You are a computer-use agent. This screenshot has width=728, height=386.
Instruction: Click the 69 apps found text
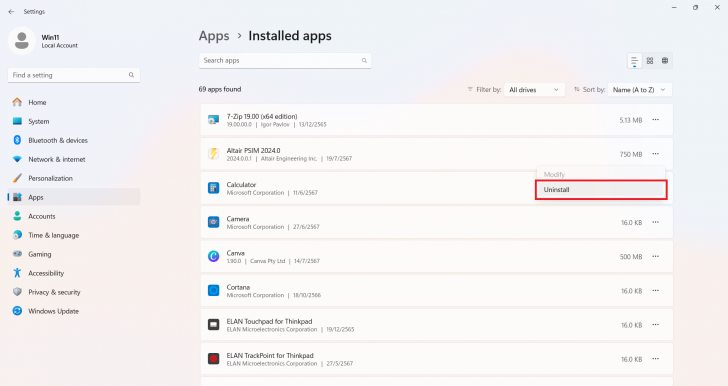[x=220, y=89]
